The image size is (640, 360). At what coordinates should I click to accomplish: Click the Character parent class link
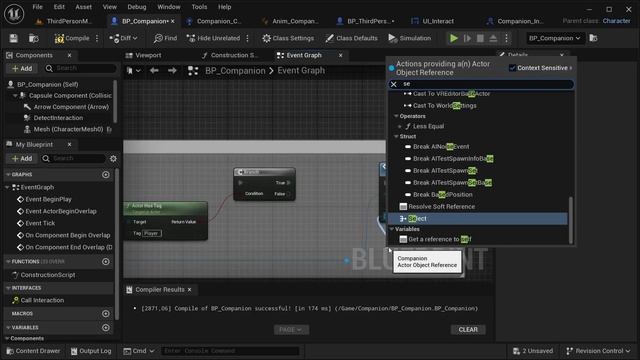coord(616,21)
